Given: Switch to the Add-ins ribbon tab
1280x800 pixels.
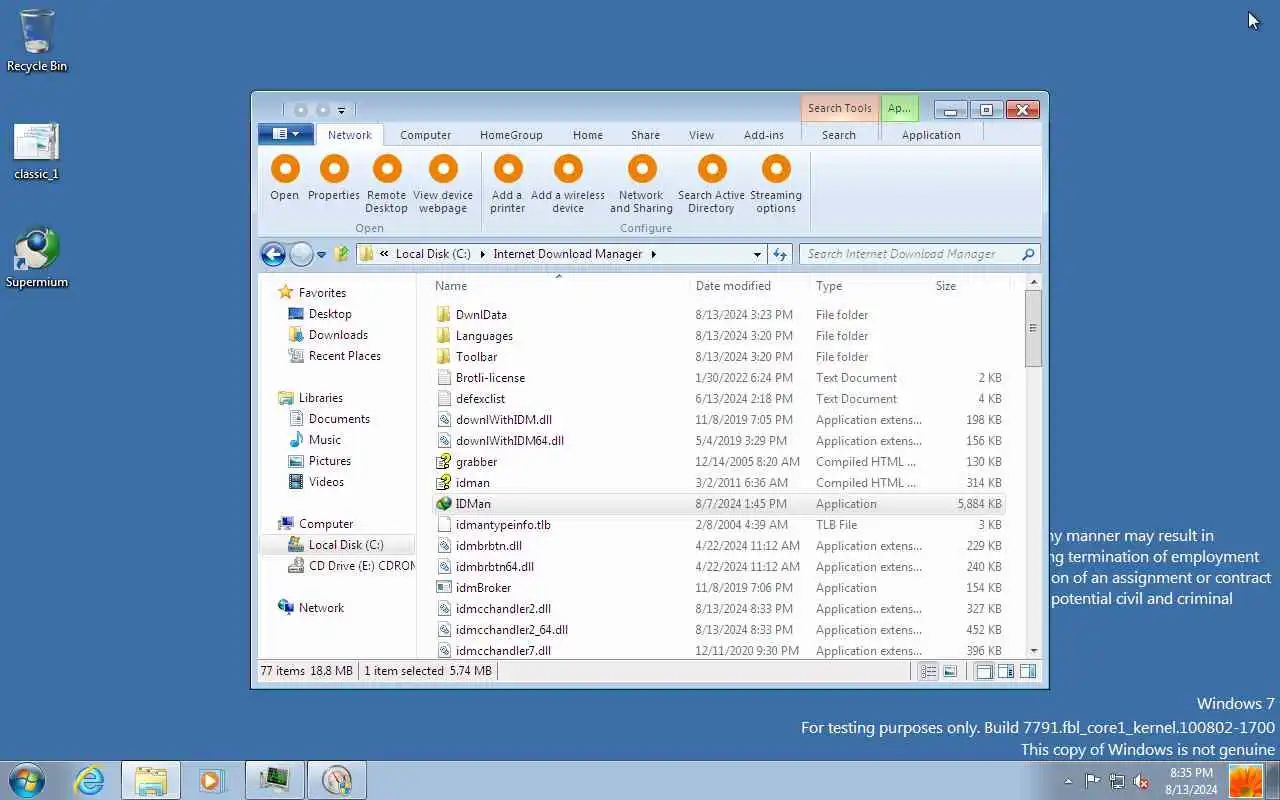Looking at the screenshot, I should click(x=764, y=135).
